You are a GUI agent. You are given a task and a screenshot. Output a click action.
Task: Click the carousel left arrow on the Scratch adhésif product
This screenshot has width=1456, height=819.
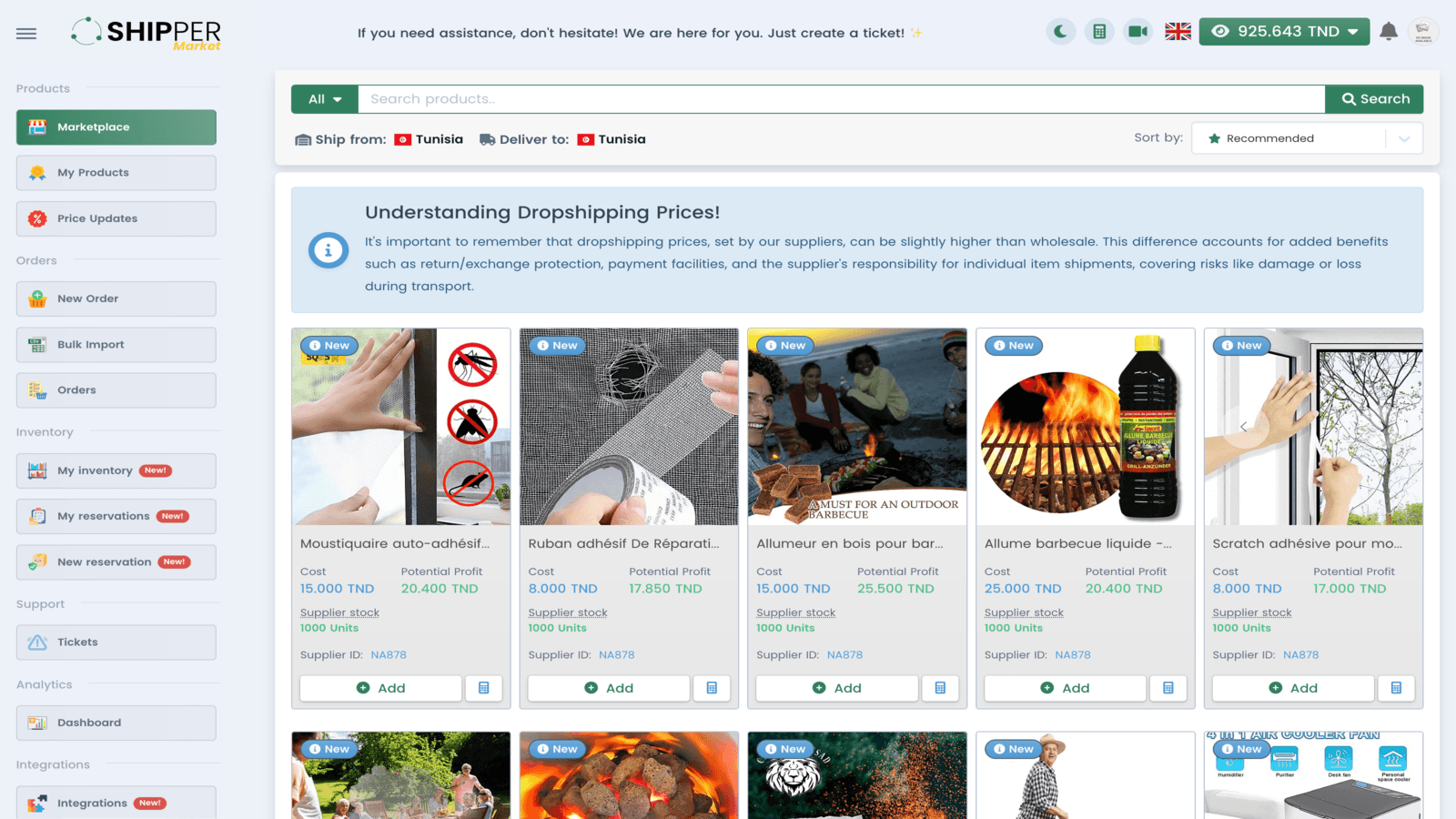pyautogui.click(x=1245, y=426)
